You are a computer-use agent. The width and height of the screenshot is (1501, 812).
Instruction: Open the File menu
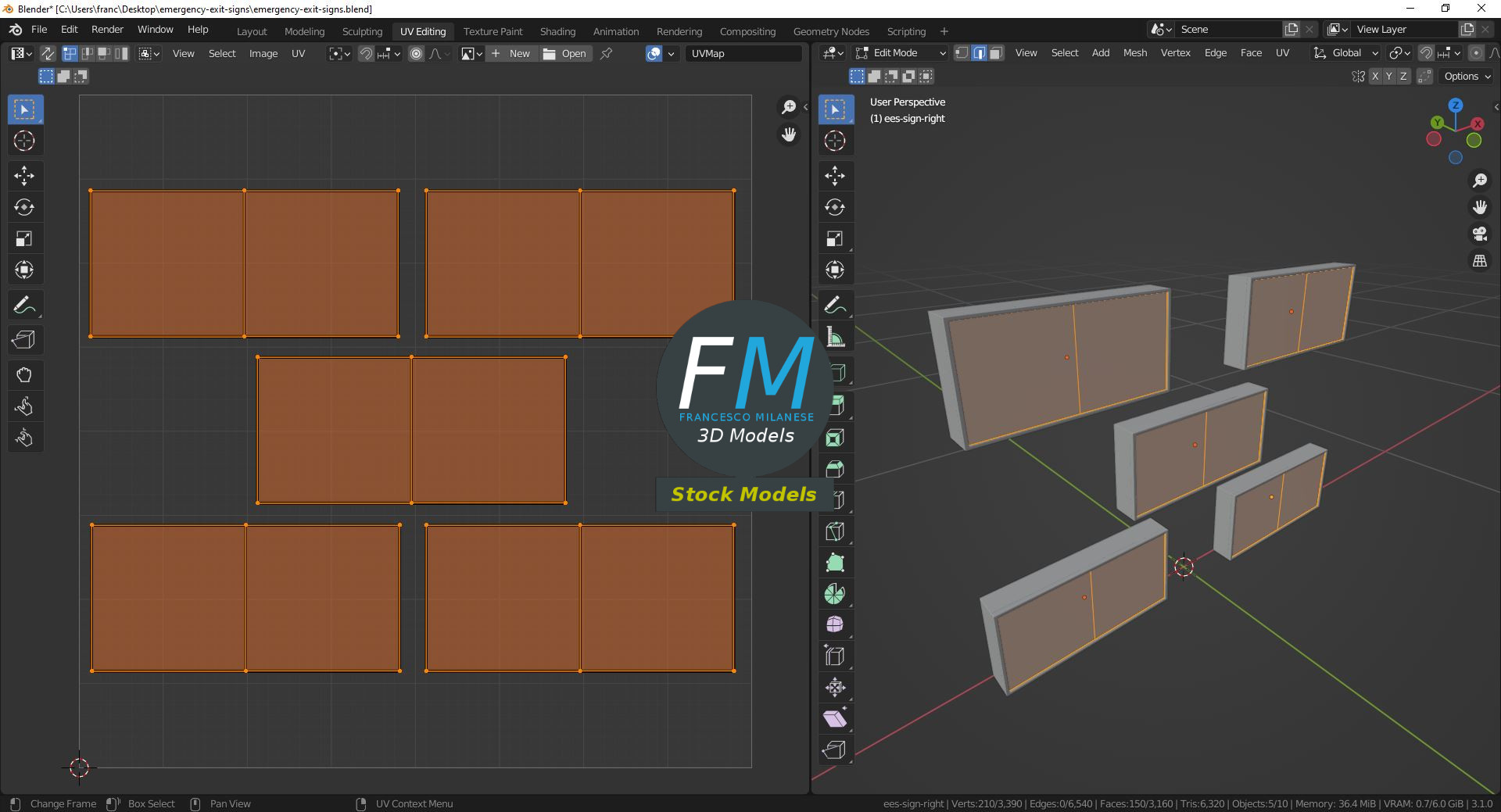coord(39,30)
